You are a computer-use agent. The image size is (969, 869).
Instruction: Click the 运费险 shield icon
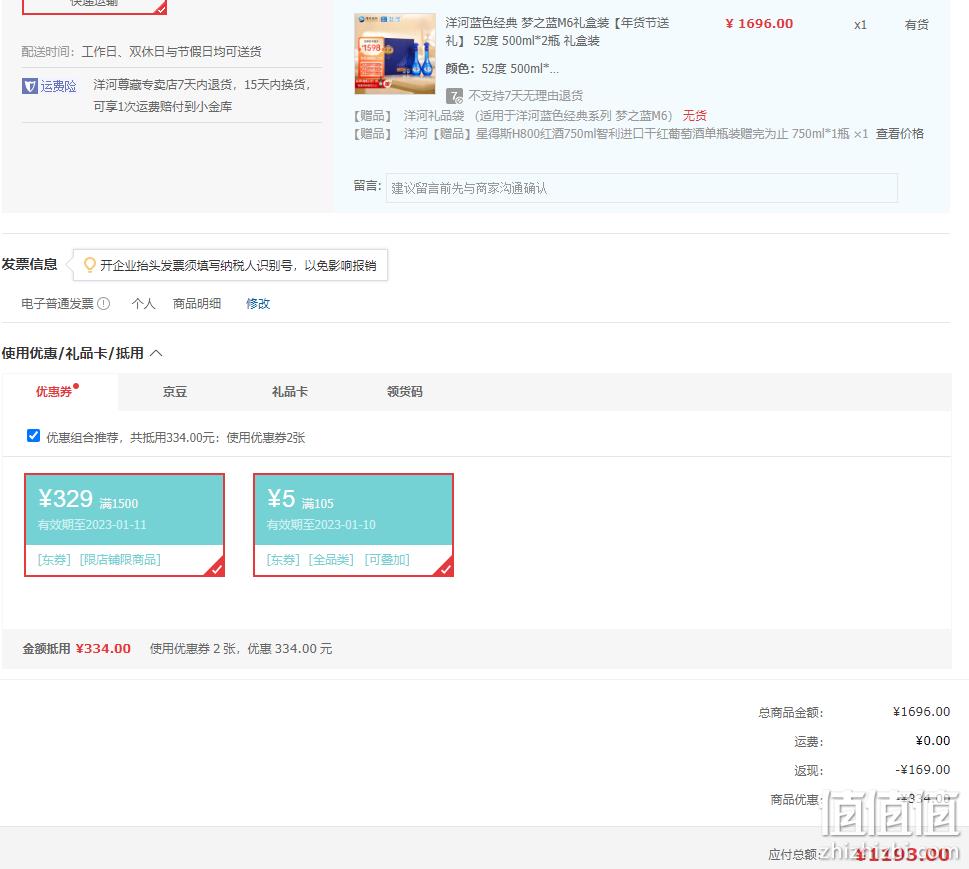point(30,86)
